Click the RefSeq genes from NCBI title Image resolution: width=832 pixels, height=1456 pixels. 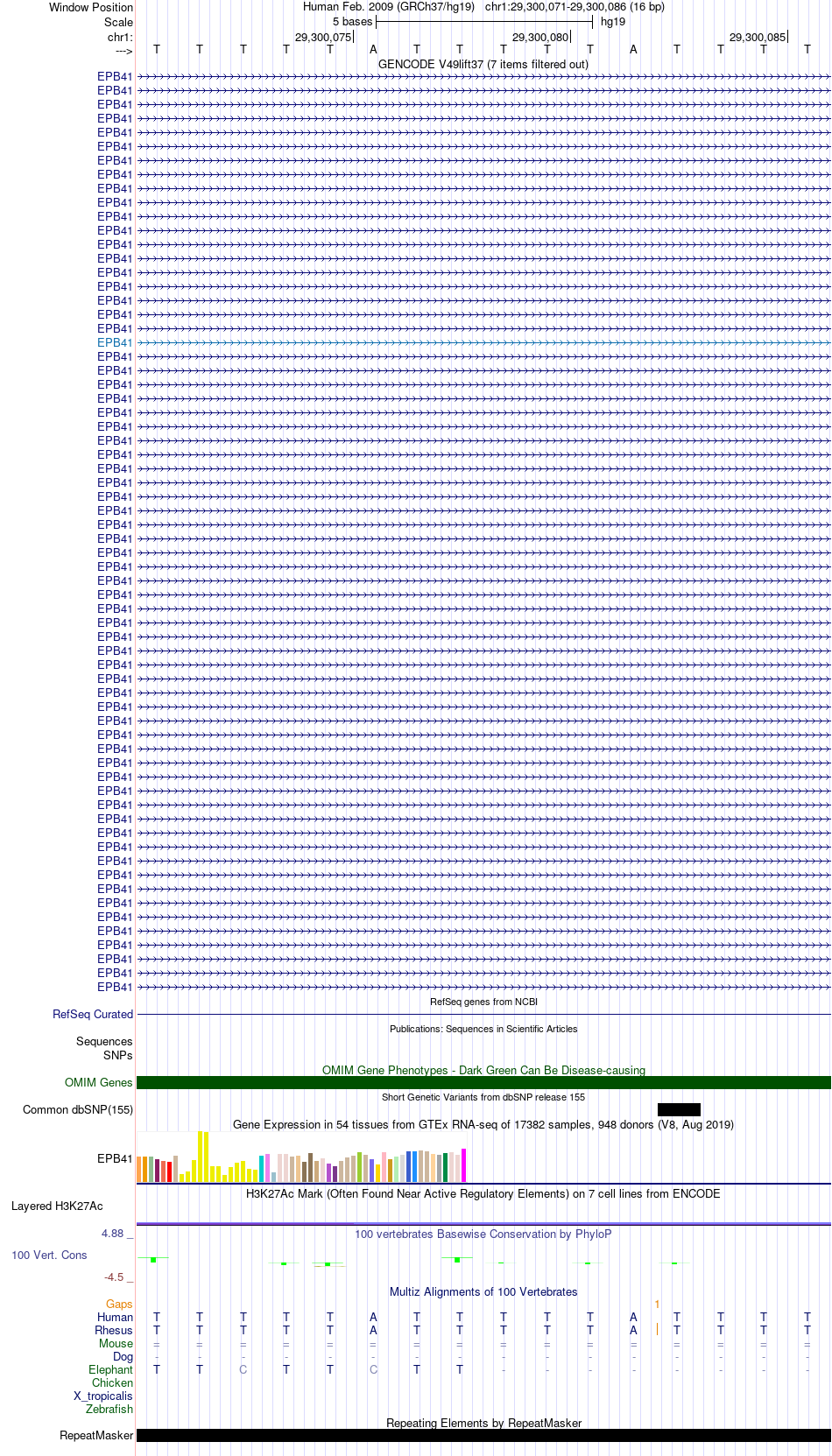(x=483, y=1002)
